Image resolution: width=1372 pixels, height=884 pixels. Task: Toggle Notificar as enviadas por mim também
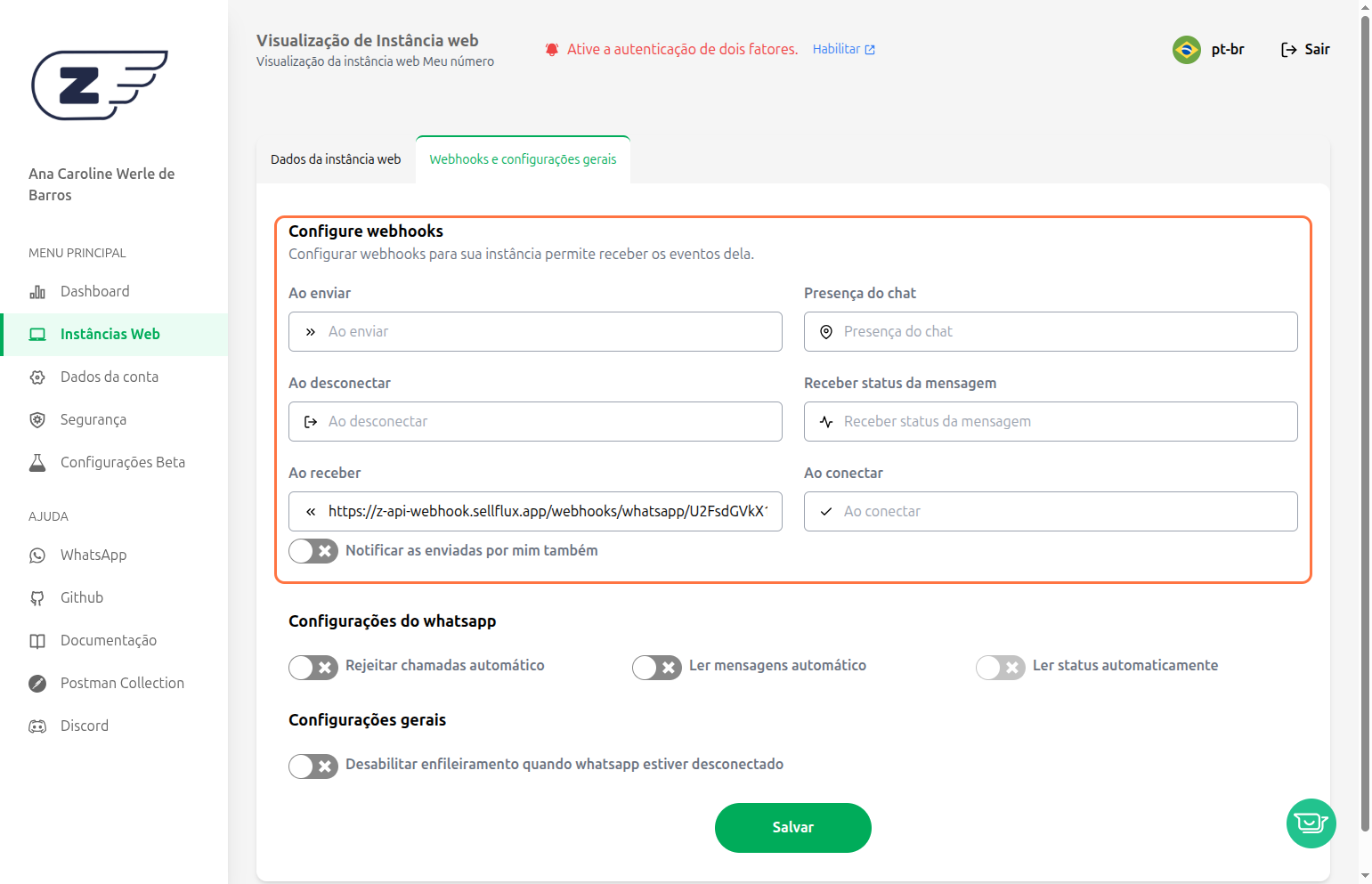pyautogui.click(x=313, y=551)
